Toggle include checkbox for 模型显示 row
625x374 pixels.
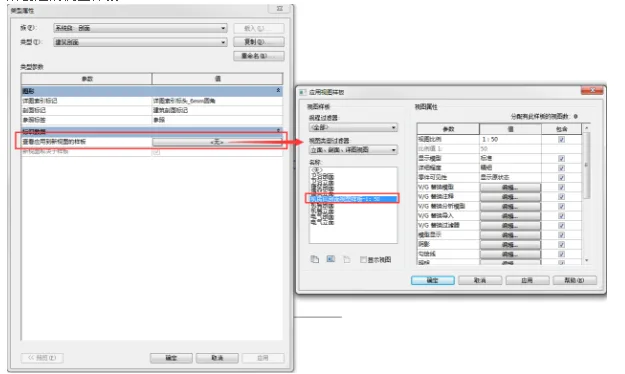[562, 235]
